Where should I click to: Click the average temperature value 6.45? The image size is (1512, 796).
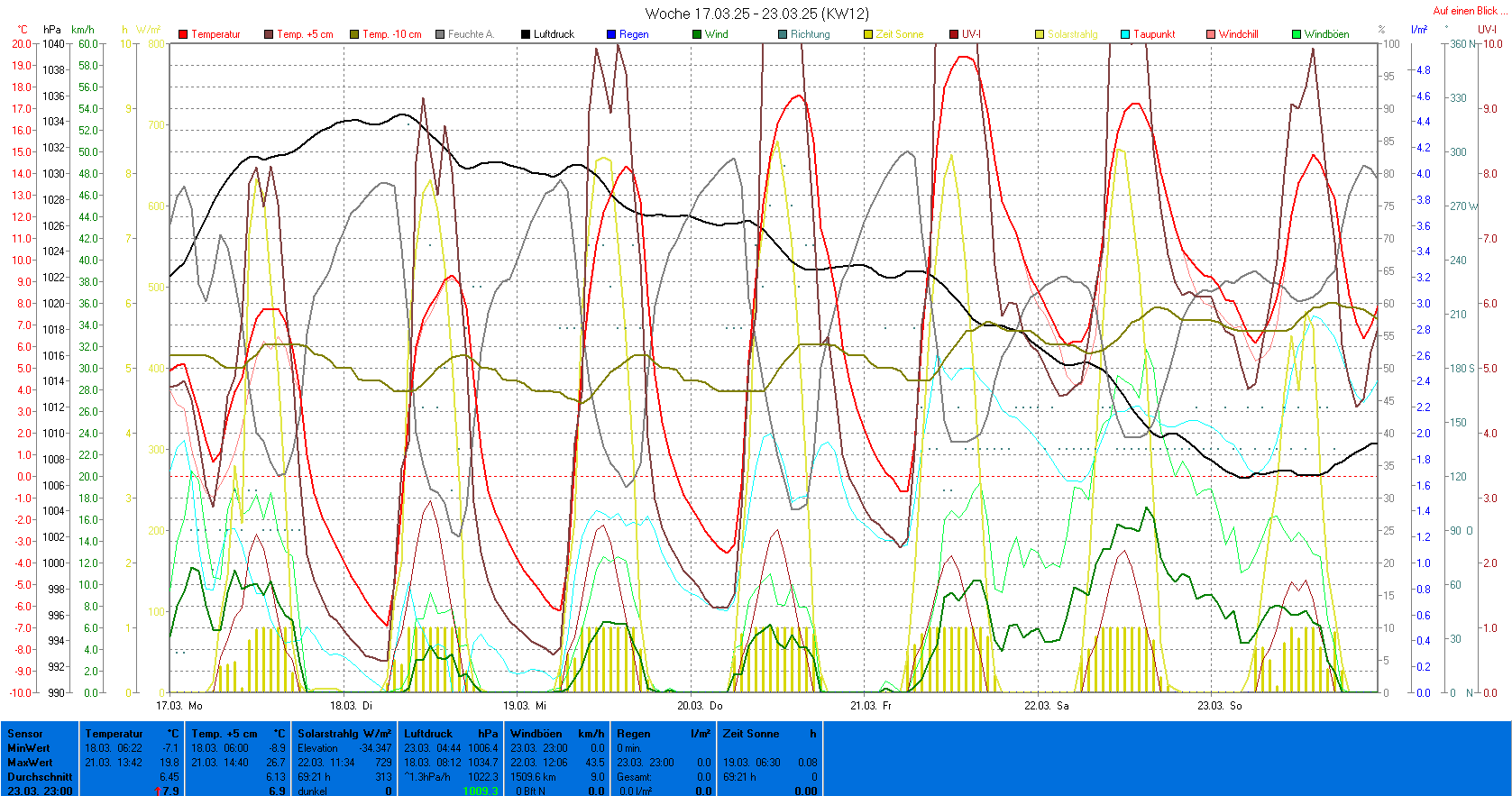pos(169,777)
